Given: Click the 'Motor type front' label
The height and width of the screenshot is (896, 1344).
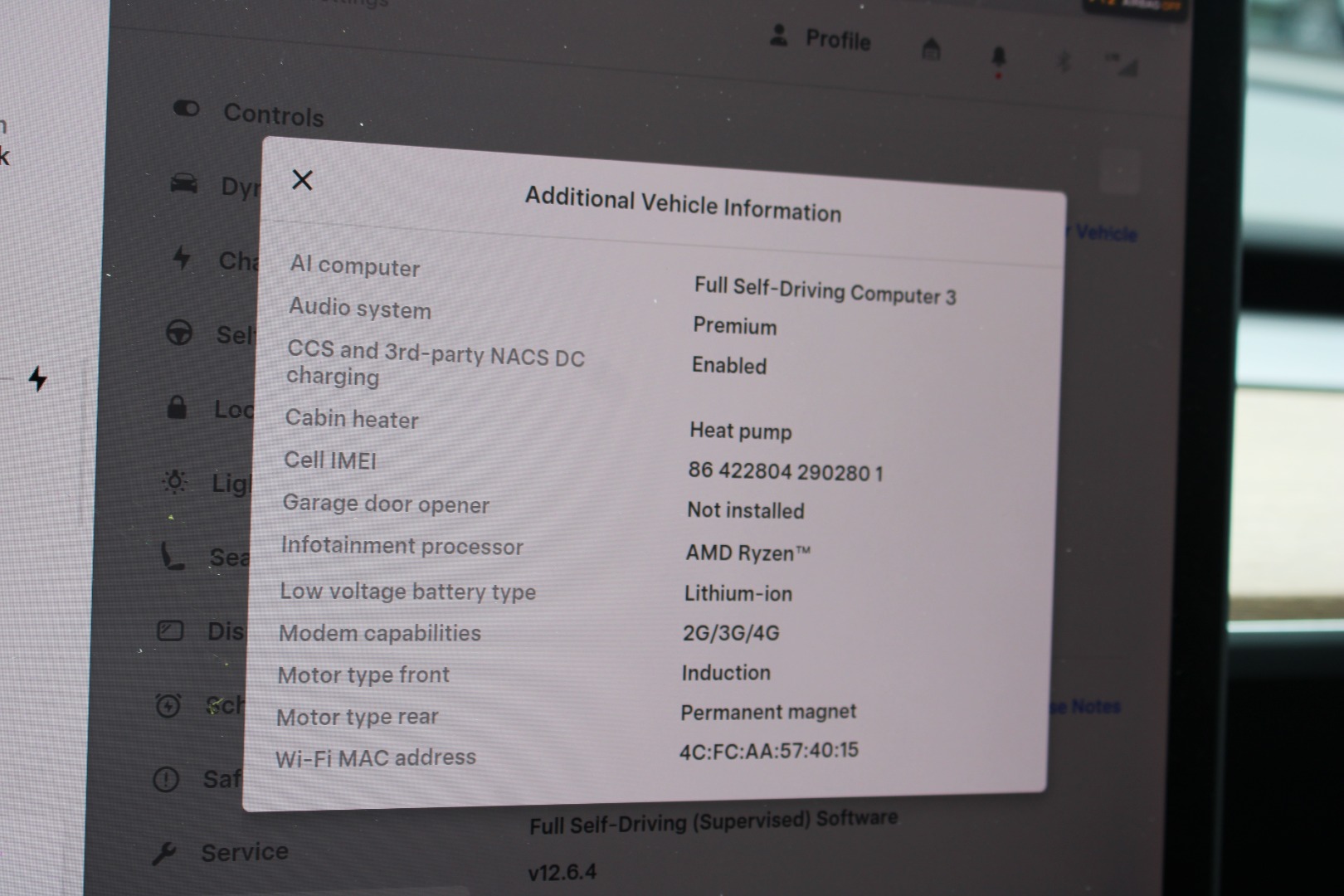Looking at the screenshot, I should click(x=363, y=674).
